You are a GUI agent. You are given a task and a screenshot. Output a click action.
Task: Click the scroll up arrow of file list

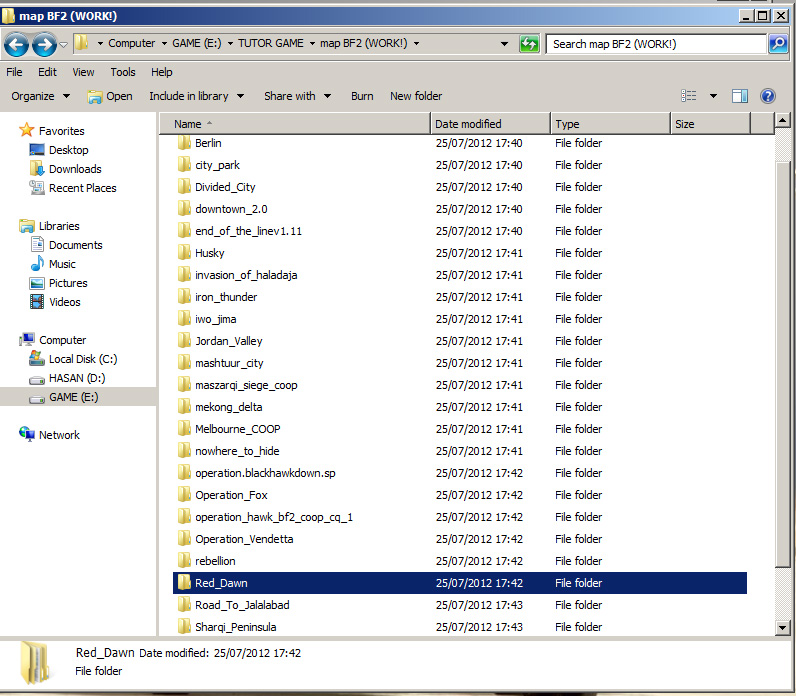point(782,120)
